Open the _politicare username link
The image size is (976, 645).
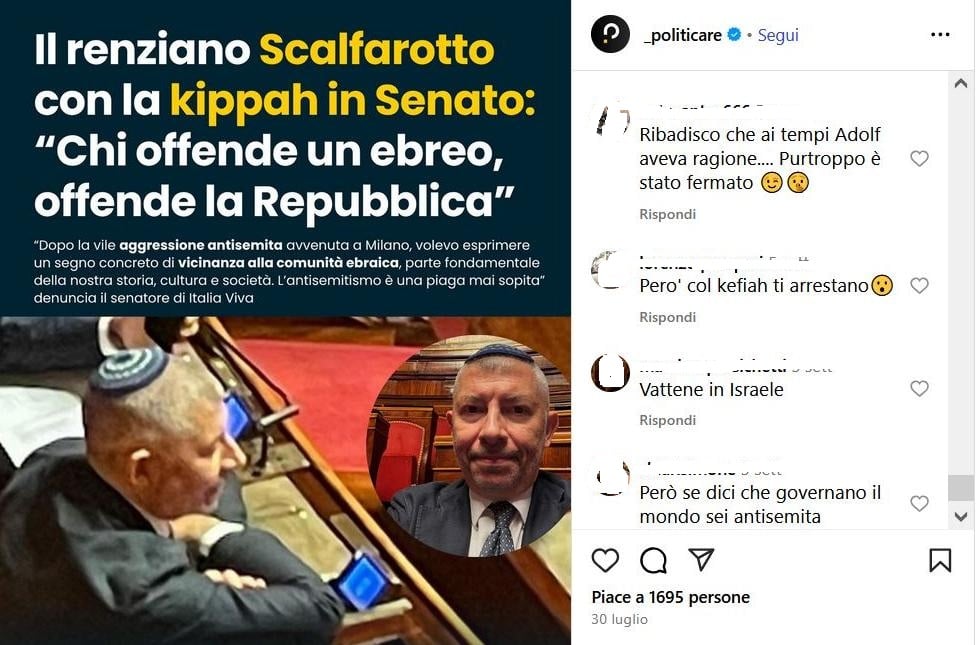[x=682, y=35]
